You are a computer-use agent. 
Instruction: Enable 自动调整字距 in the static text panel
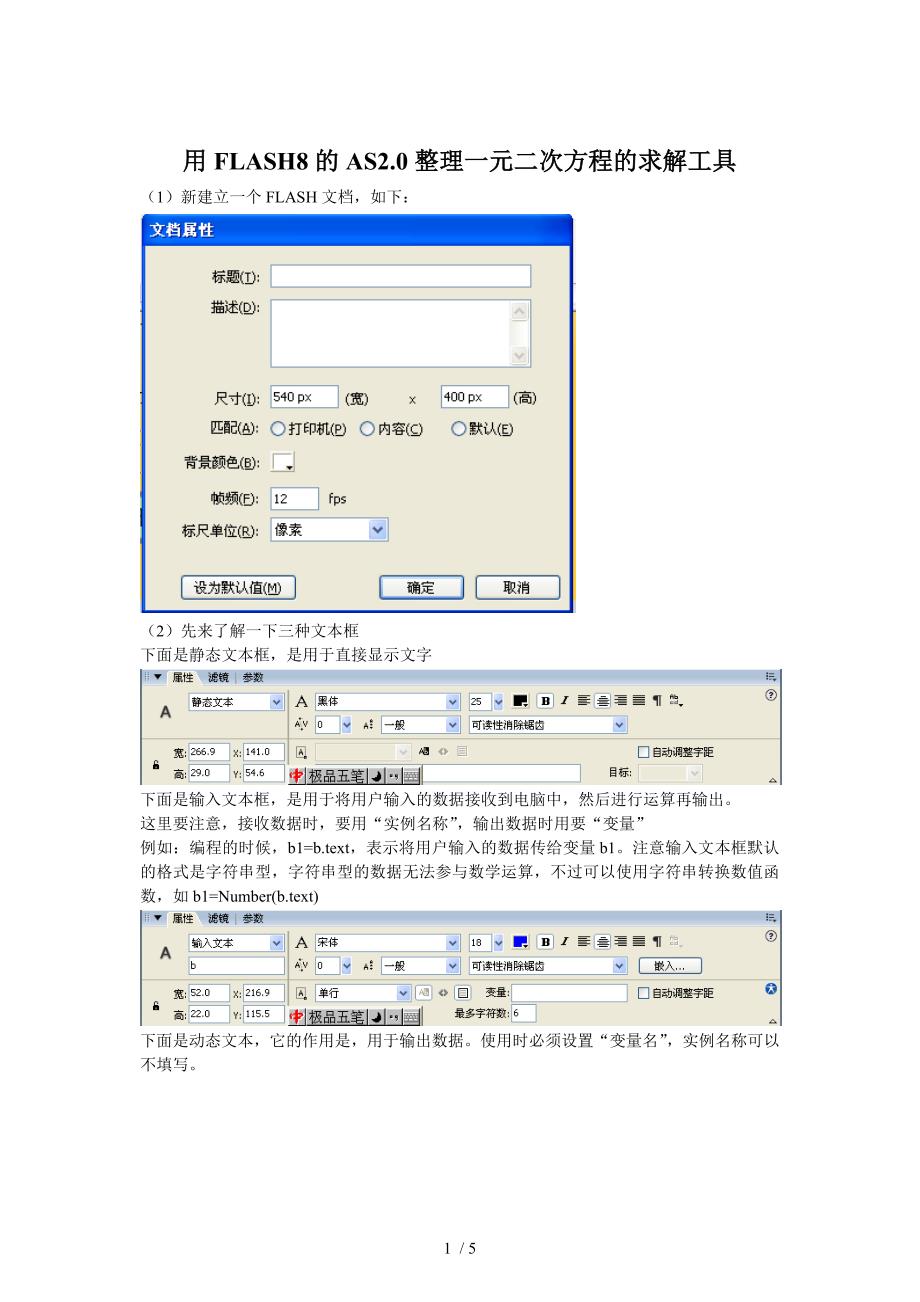point(644,752)
